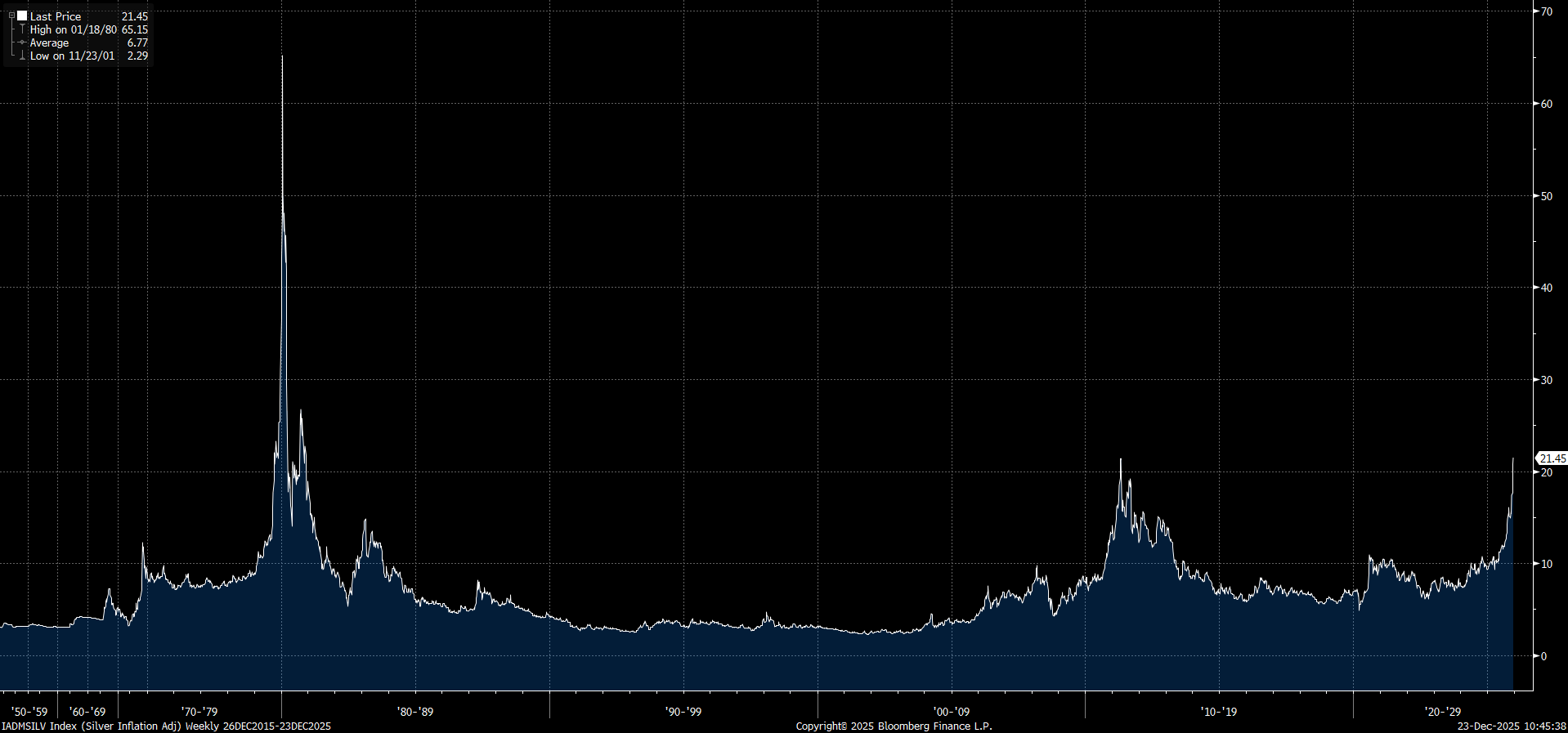Click the Low marker icon in legend

(22, 56)
